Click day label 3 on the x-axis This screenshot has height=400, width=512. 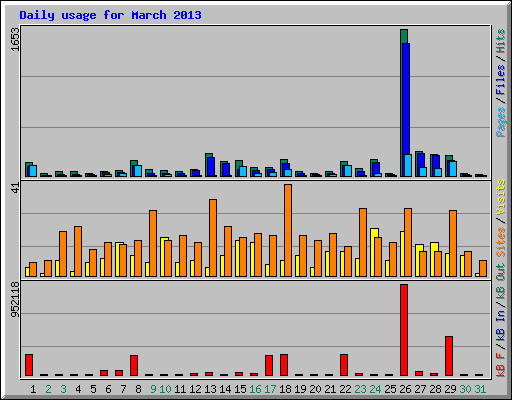pyautogui.click(x=63, y=389)
